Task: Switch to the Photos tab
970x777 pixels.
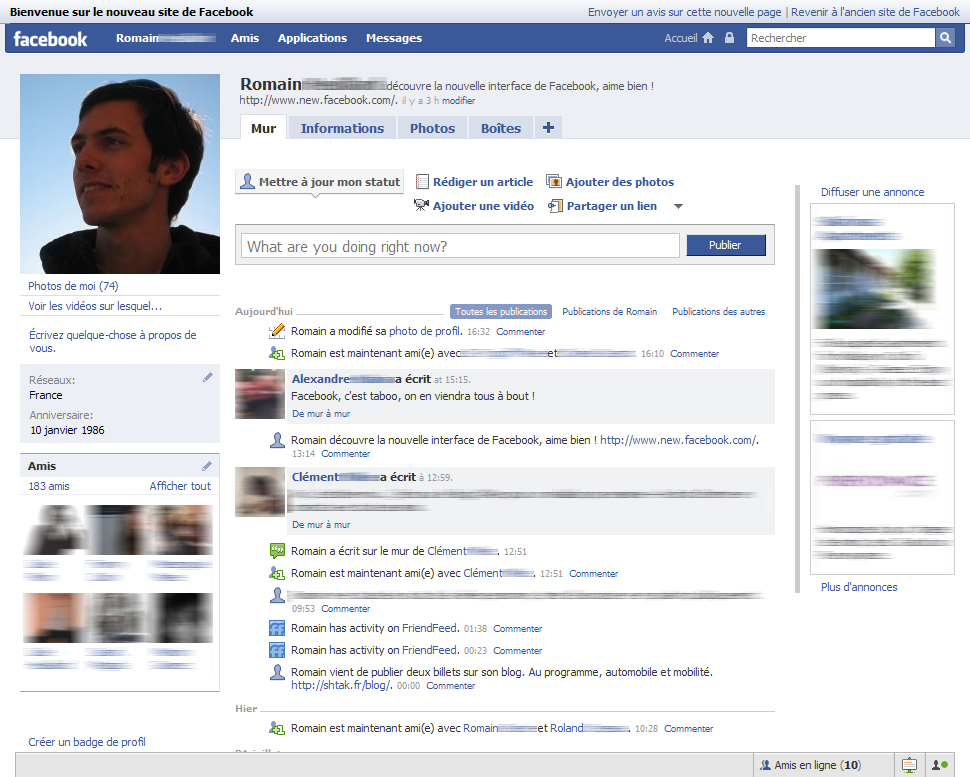Action: (x=432, y=128)
